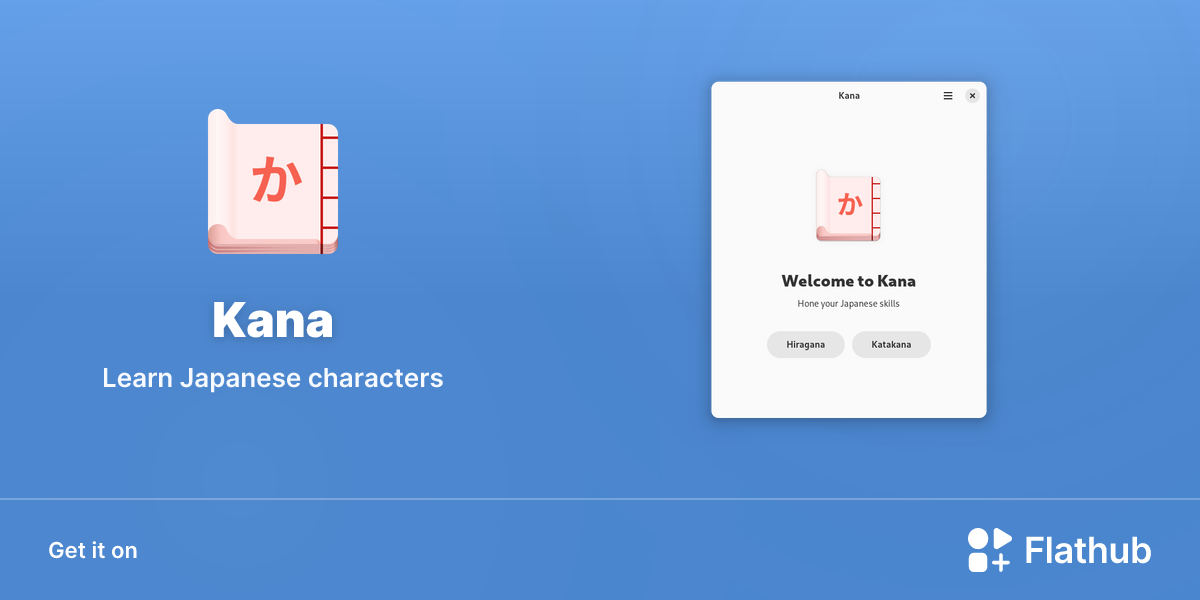The width and height of the screenshot is (1200, 600).
Task: Close the Kana window
Action: coord(972,96)
